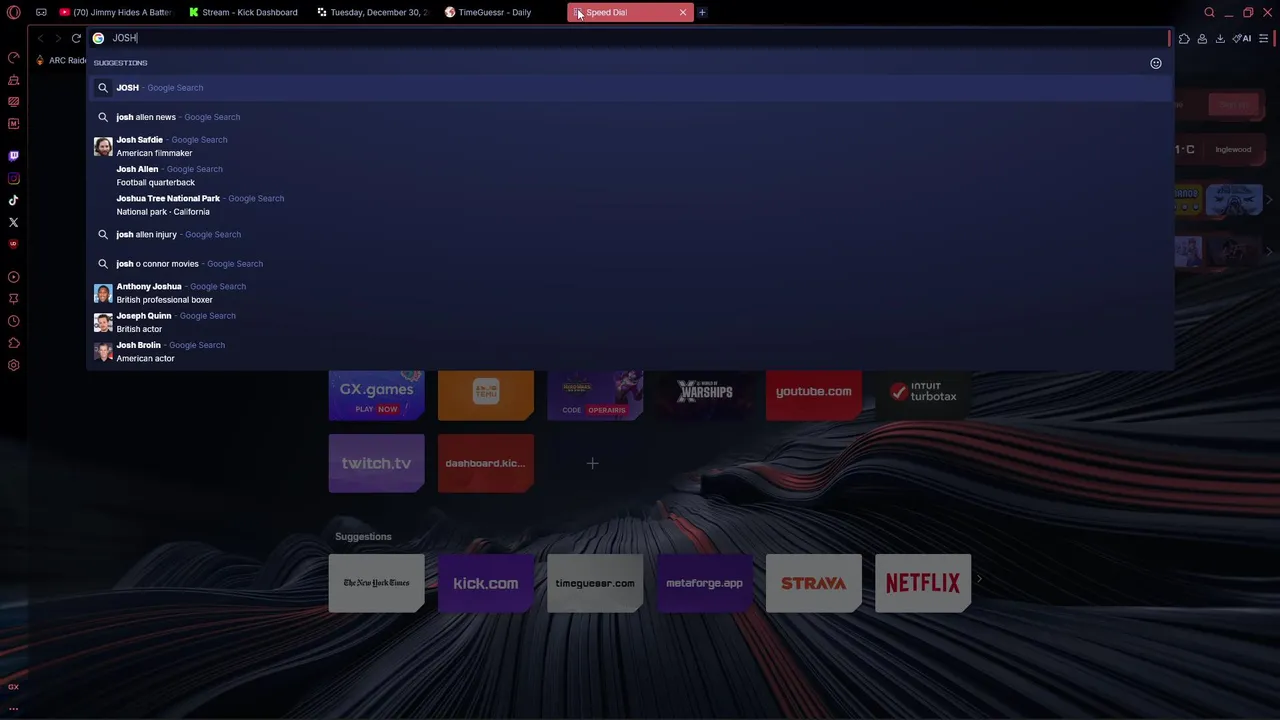The image size is (1280, 720).
Task: Open the search tabs magnifier icon
Action: point(1209,13)
